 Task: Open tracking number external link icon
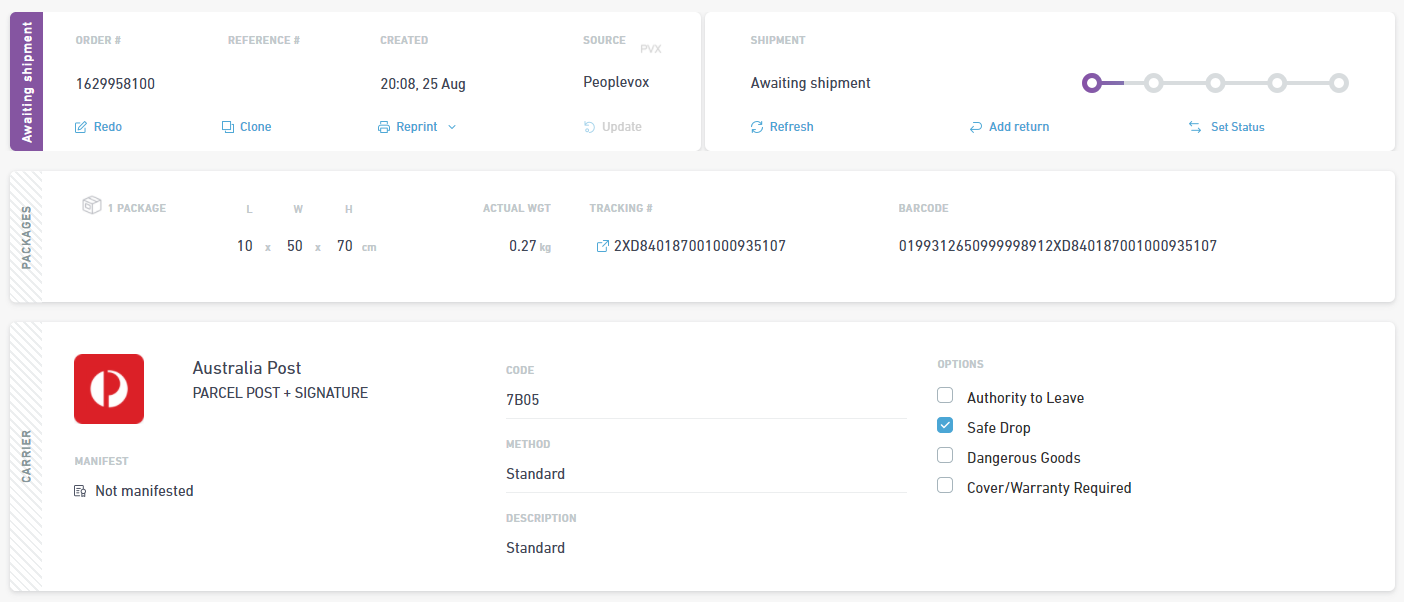[602, 246]
